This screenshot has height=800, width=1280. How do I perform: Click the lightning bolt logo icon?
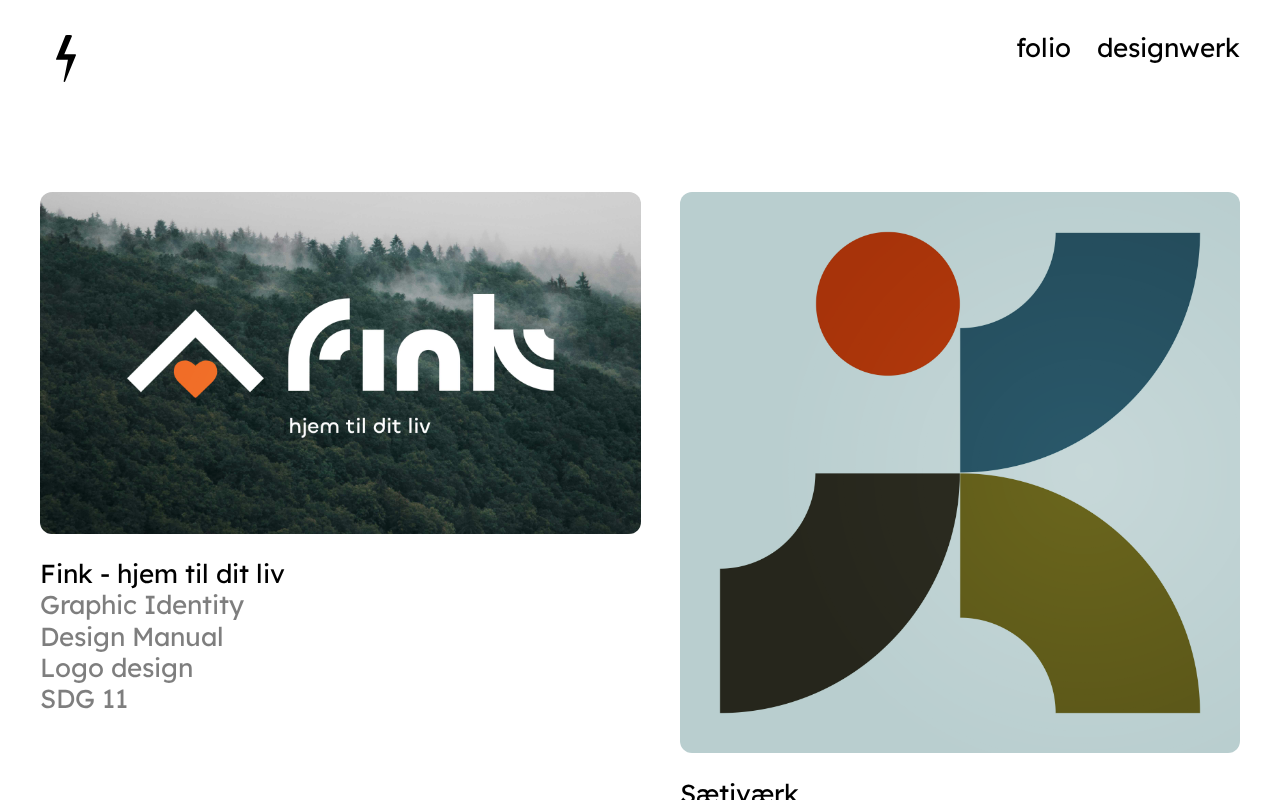[x=66, y=58]
